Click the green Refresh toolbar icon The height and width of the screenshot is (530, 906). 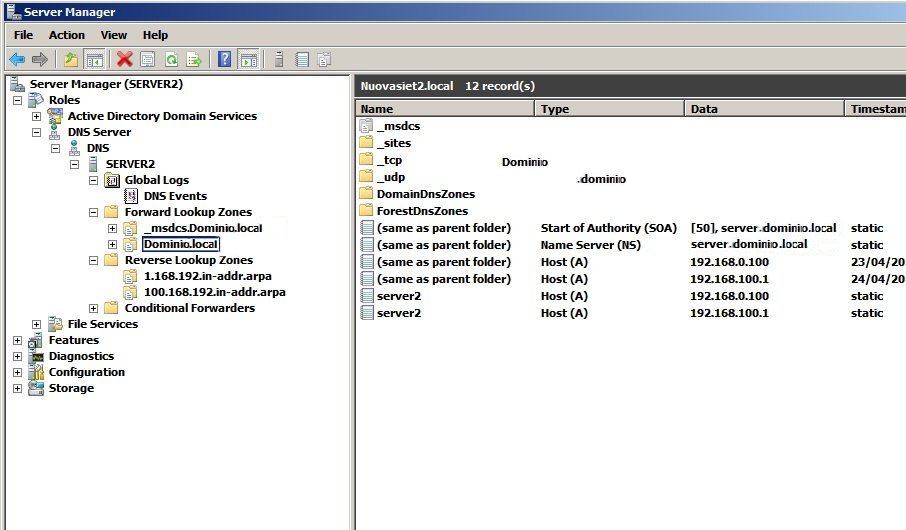[x=171, y=59]
